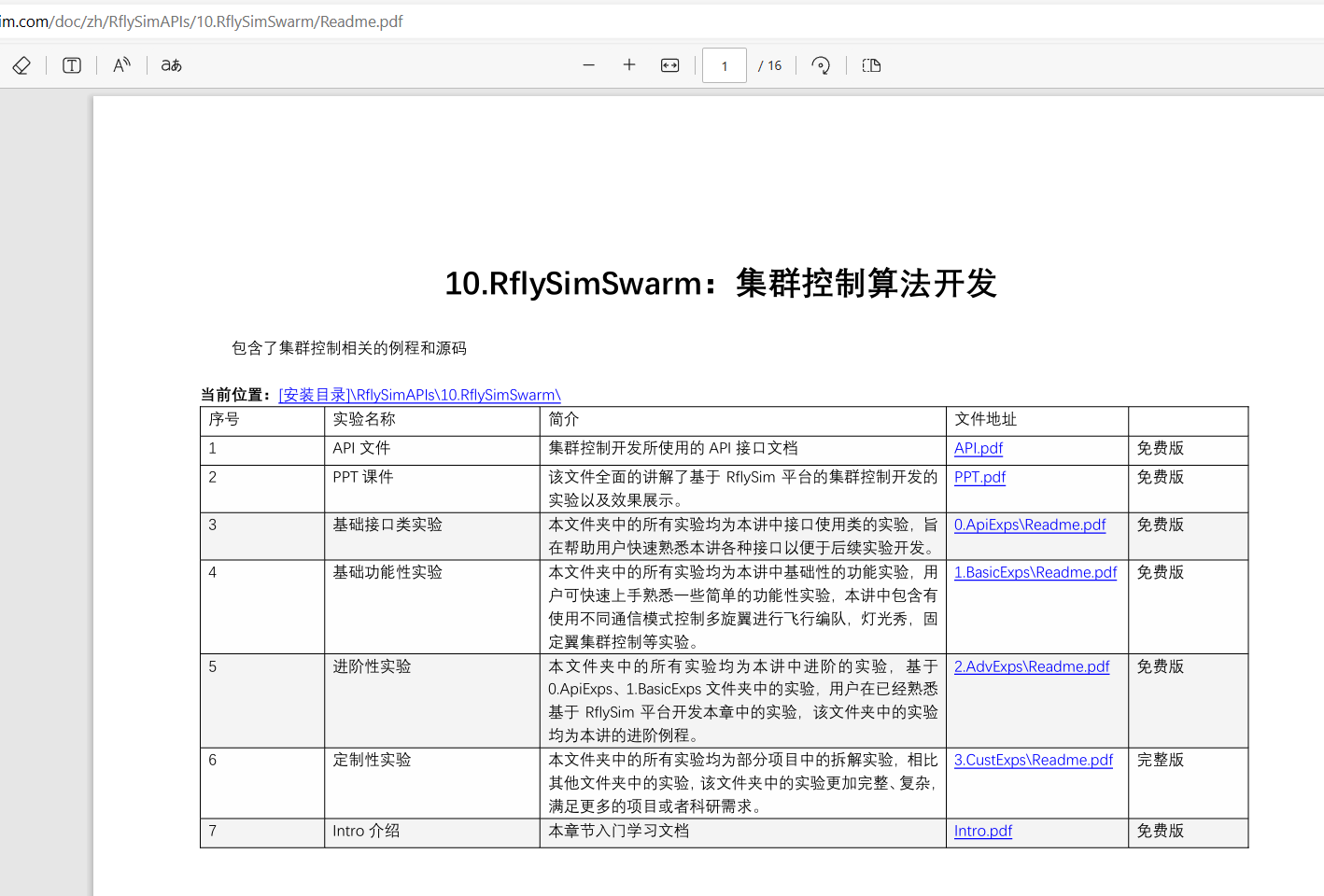Zoom in using the plus button
Viewport: 1324px width, 896px height.
pos(629,65)
